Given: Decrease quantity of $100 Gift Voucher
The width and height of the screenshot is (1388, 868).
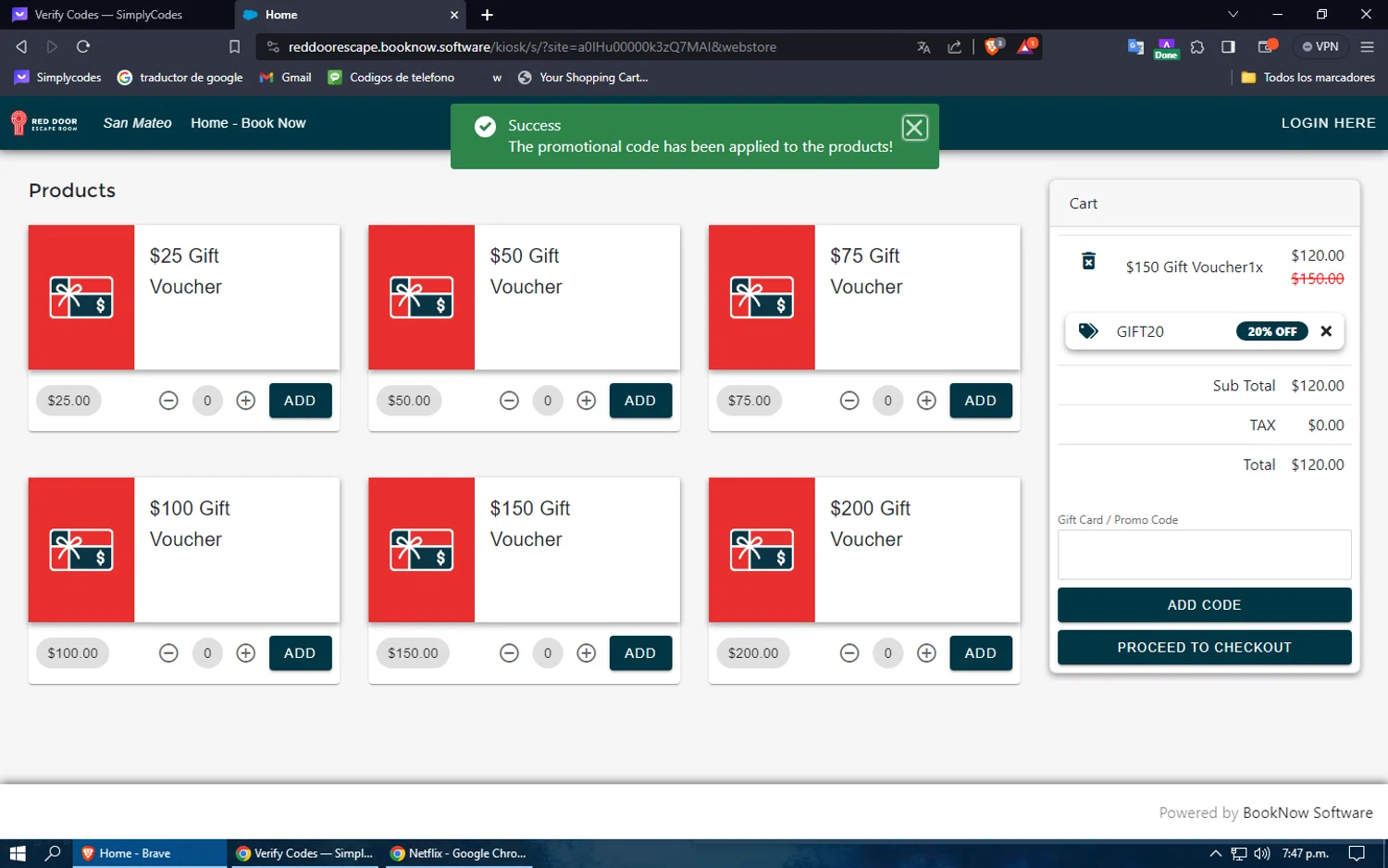Looking at the screenshot, I should [x=168, y=653].
